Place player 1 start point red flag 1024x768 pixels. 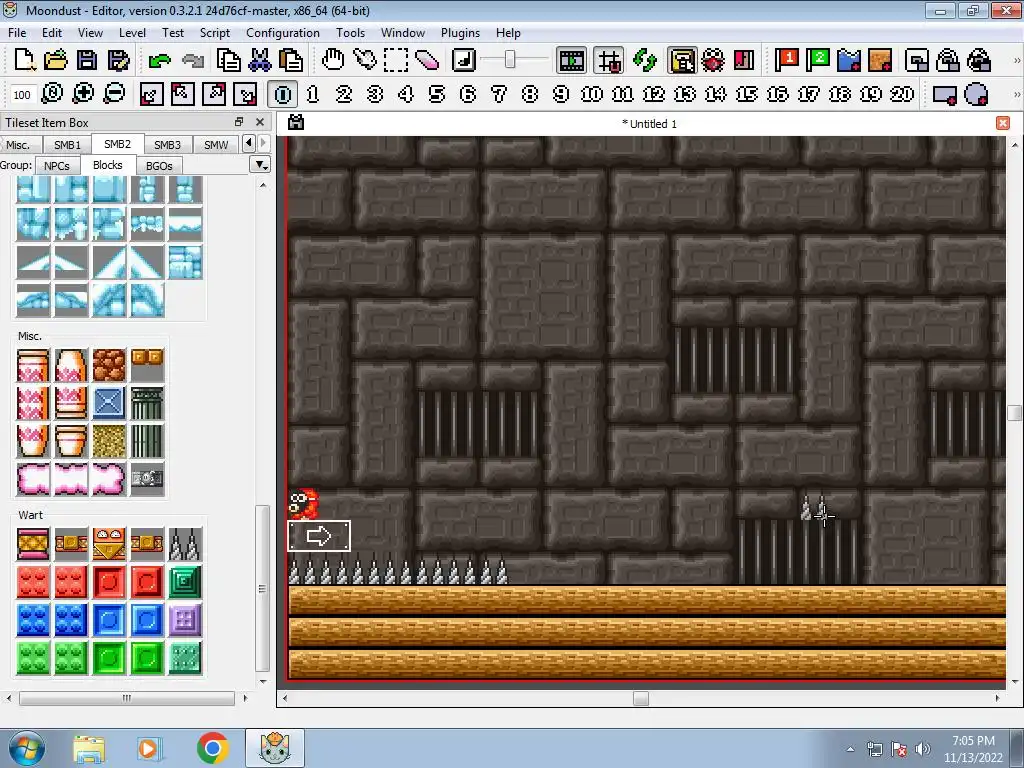[x=786, y=60]
